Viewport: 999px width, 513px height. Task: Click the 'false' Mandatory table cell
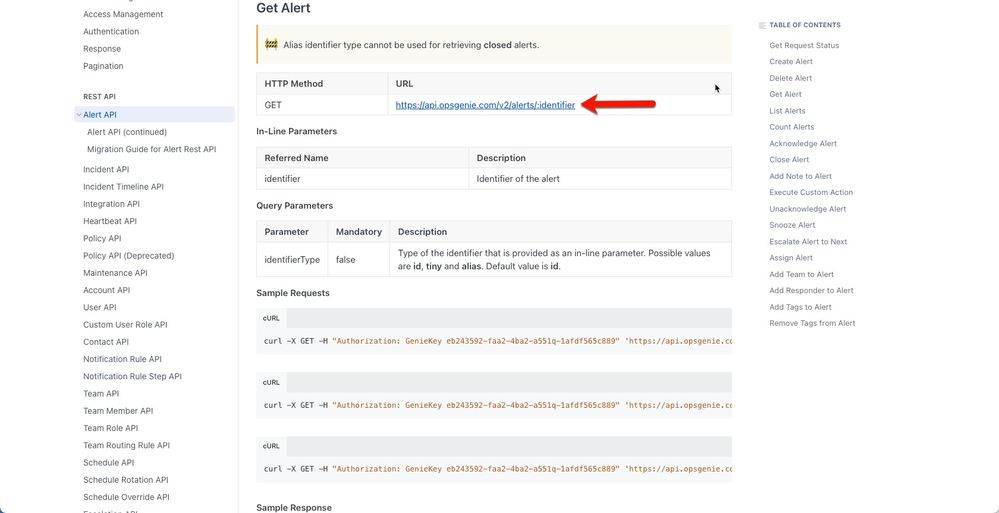coord(359,259)
